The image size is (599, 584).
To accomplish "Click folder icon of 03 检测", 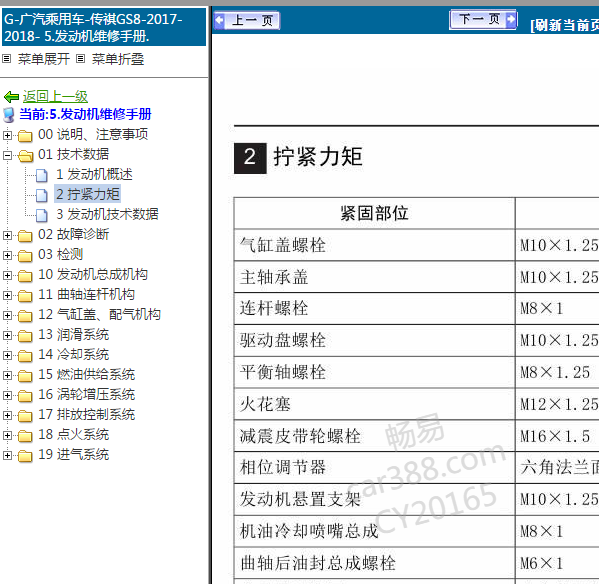I will pyautogui.click(x=25, y=256).
